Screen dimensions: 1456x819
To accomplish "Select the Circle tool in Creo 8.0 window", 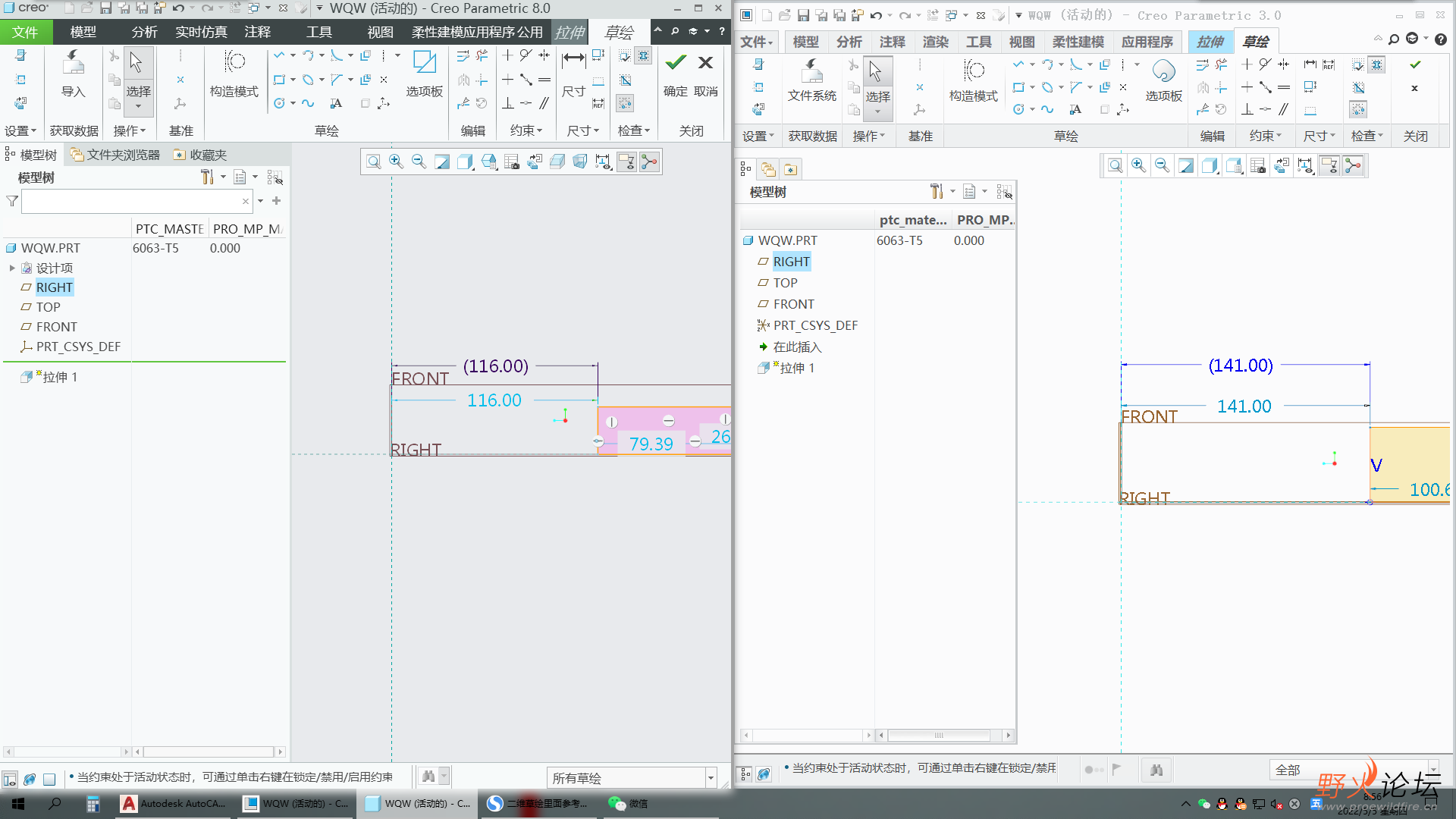I will click(x=279, y=103).
